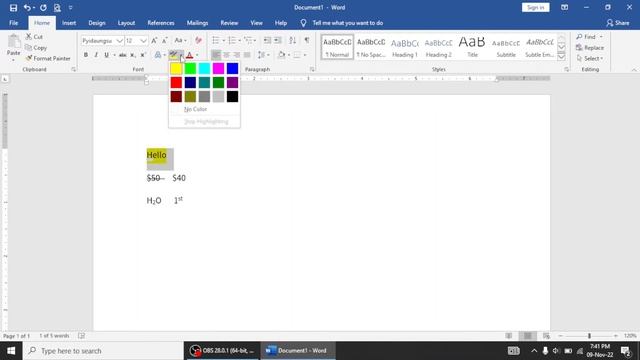Open Text Effects and Typography icon

[158, 55]
